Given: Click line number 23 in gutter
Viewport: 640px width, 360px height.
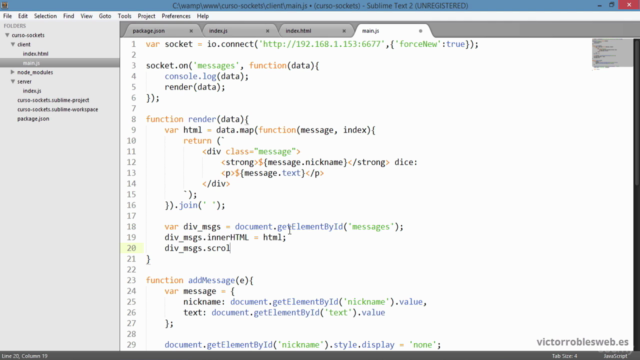Looking at the screenshot, I should [x=131, y=280].
